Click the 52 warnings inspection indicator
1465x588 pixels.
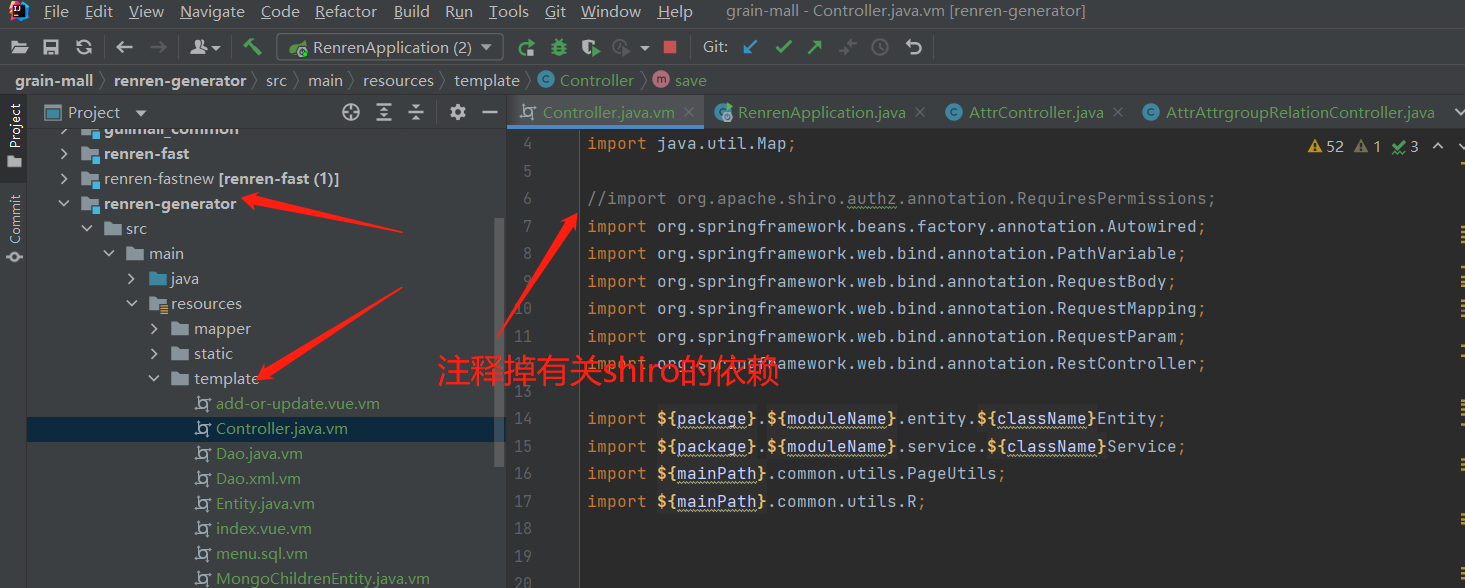click(x=1326, y=147)
